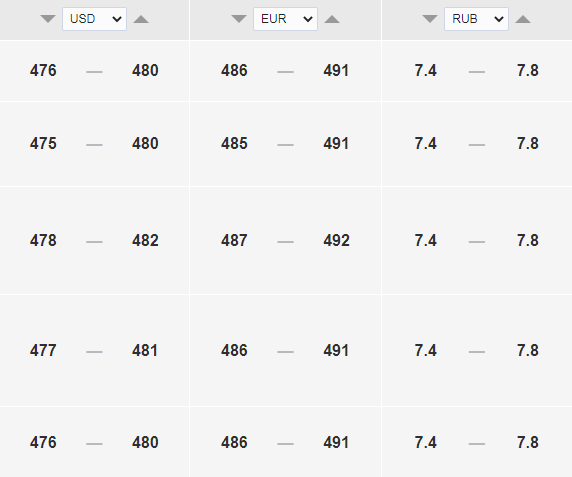Click the EUR column up sort arrow
Viewport: 572px width, 477px height.
(332, 19)
